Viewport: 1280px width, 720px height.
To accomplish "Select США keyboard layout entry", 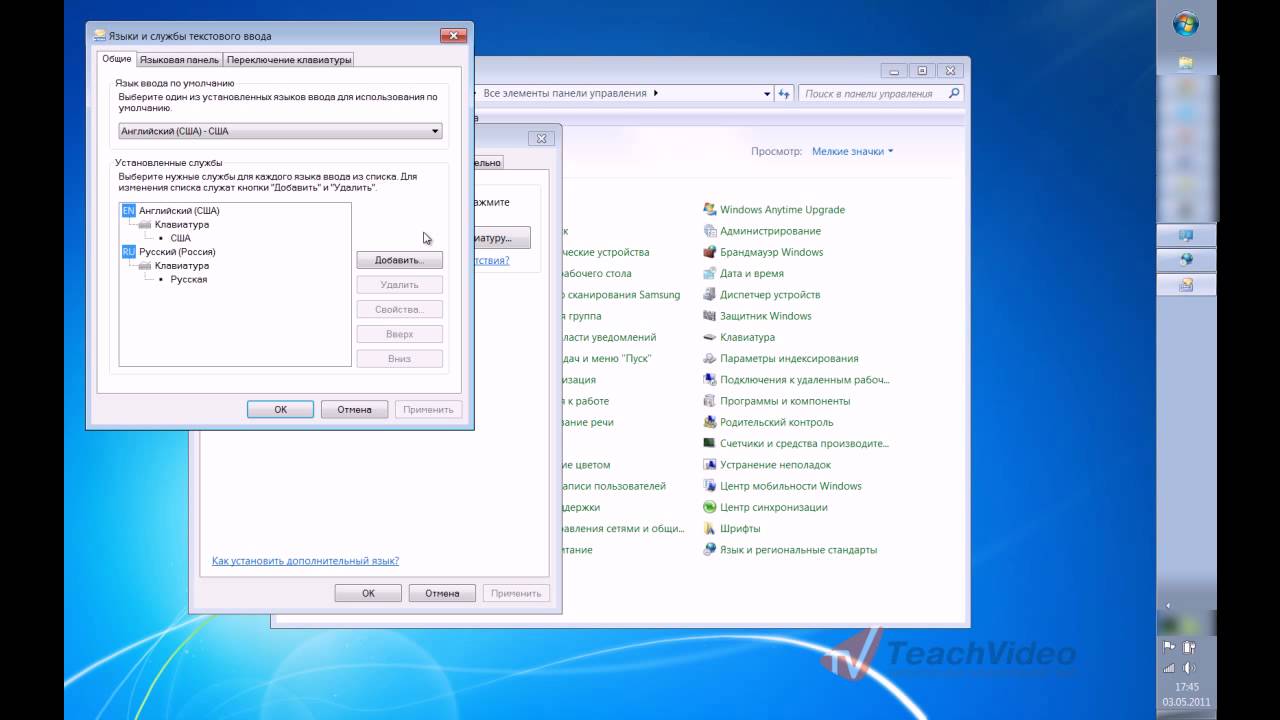I will click(180, 238).
